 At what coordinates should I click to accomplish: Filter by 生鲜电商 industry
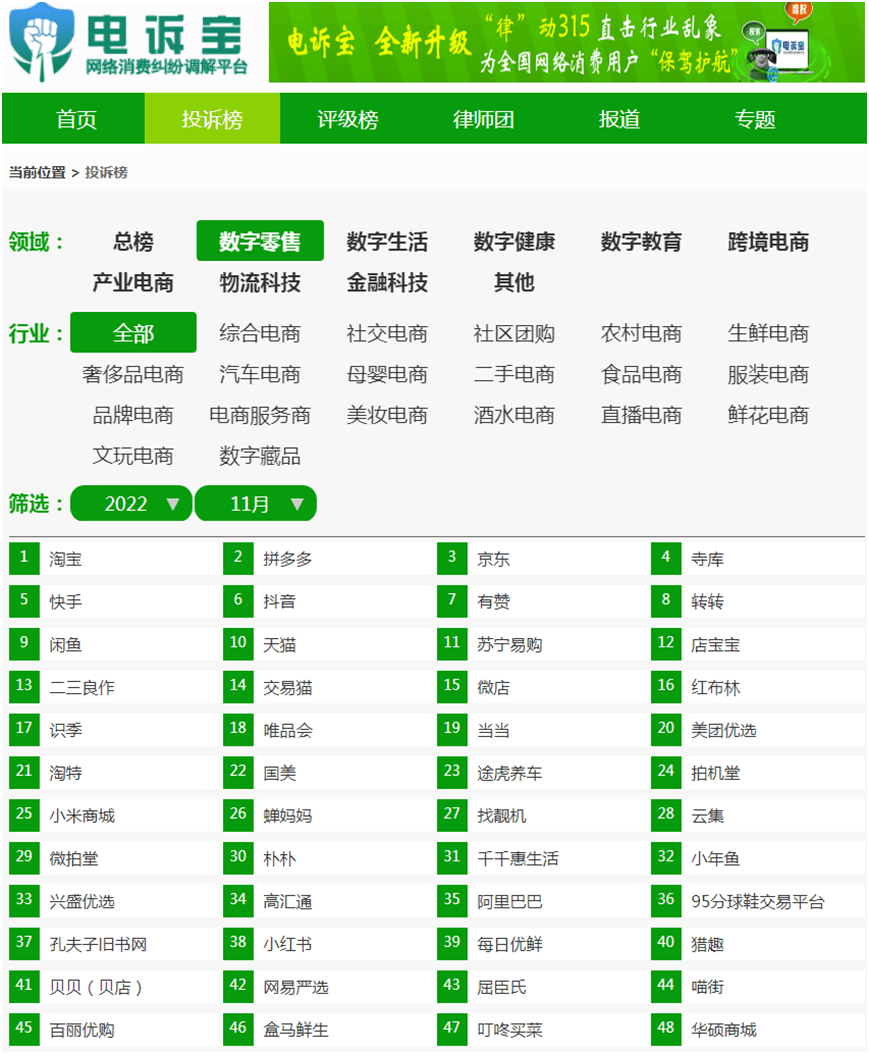[x=768, y=333]
